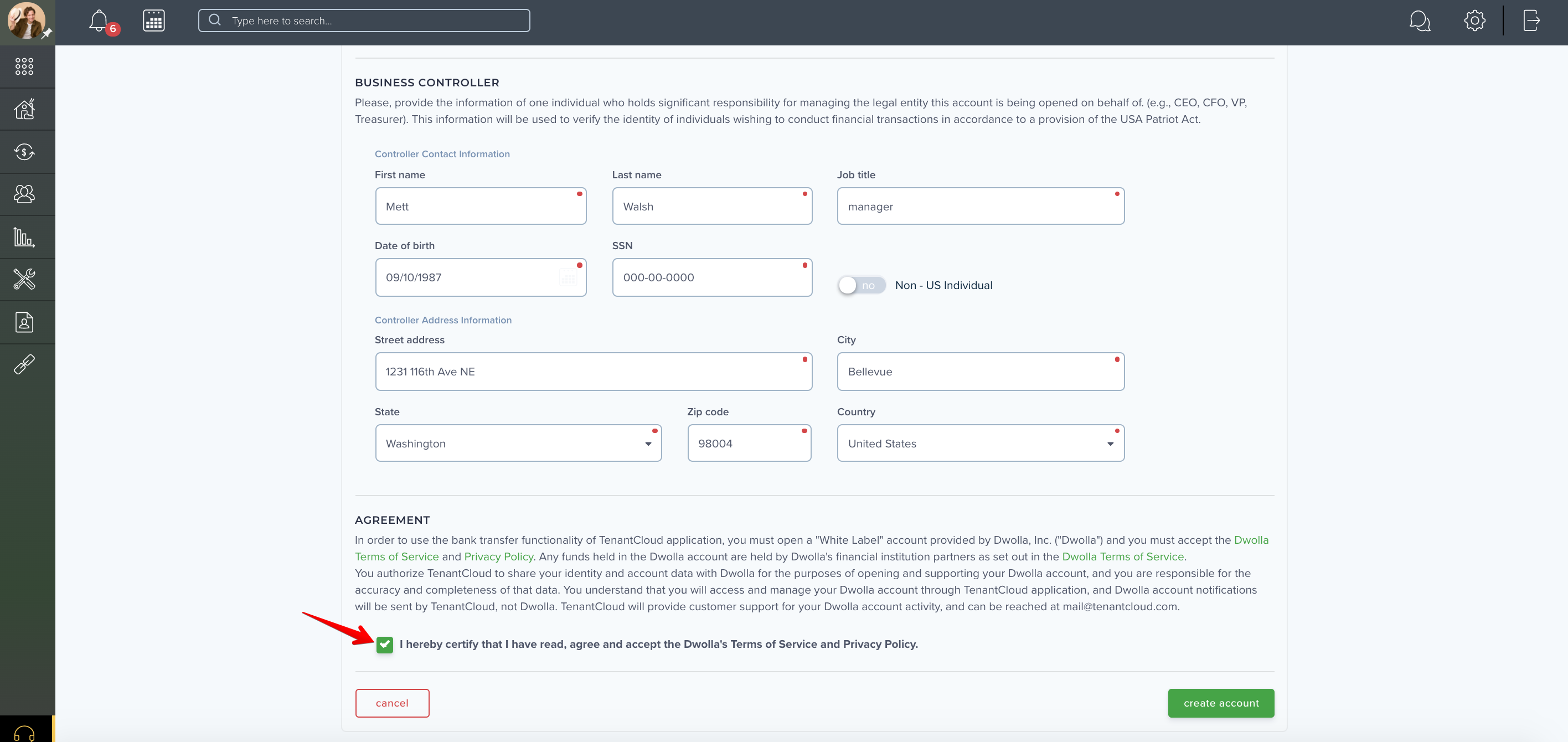Click the SSN field 000-00-0000

point(712,277)
